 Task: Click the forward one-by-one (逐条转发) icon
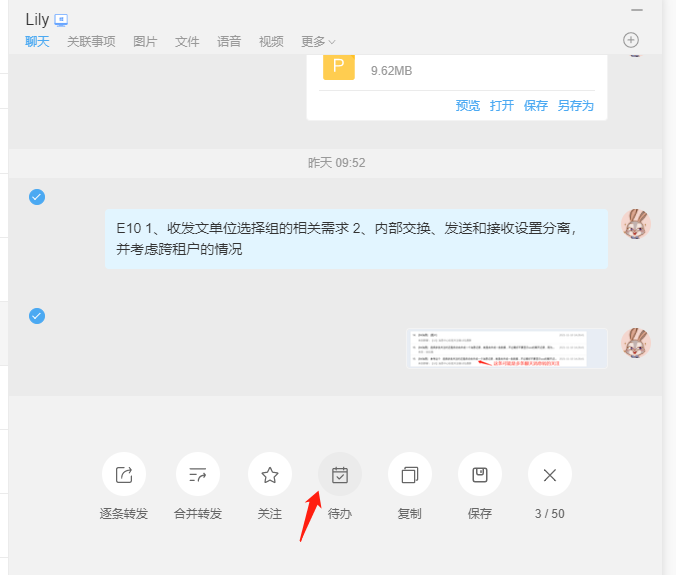pyautogui.click(x=124, y=475)
